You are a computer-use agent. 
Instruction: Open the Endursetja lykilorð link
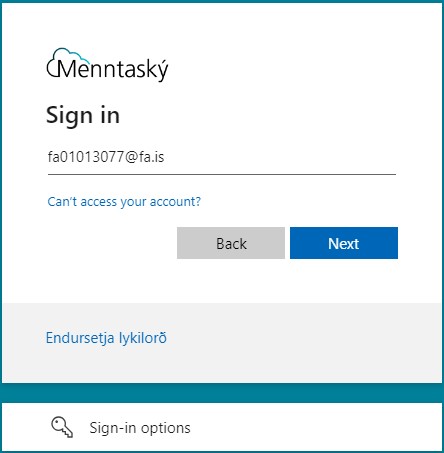[106, 338]
